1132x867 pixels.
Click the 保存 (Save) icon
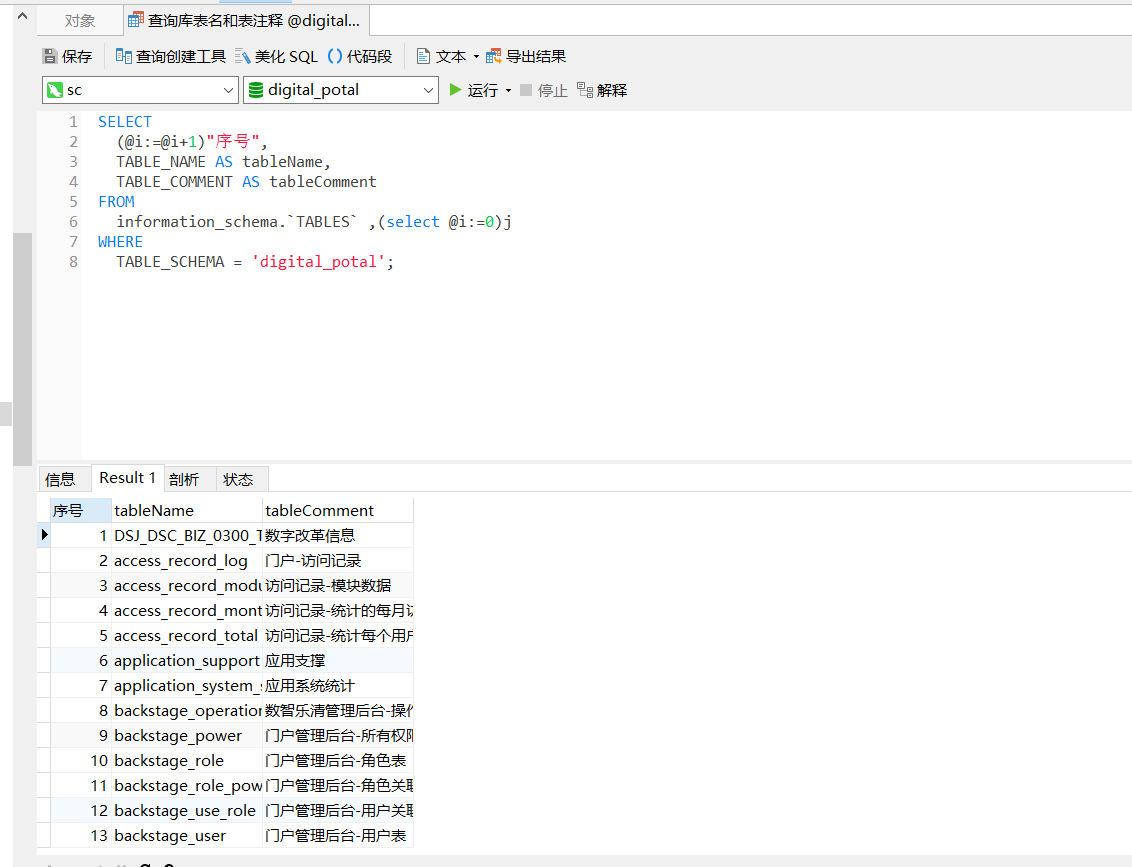tap(50, 55)
